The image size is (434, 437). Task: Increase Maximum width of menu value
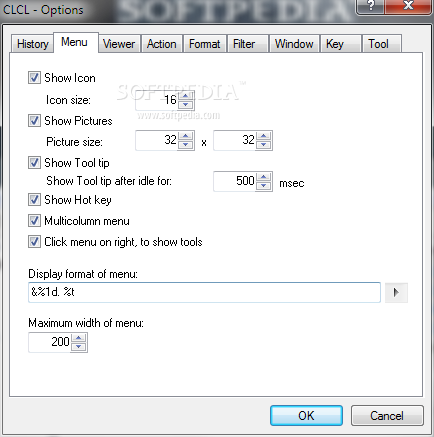[x=79, y=338]
